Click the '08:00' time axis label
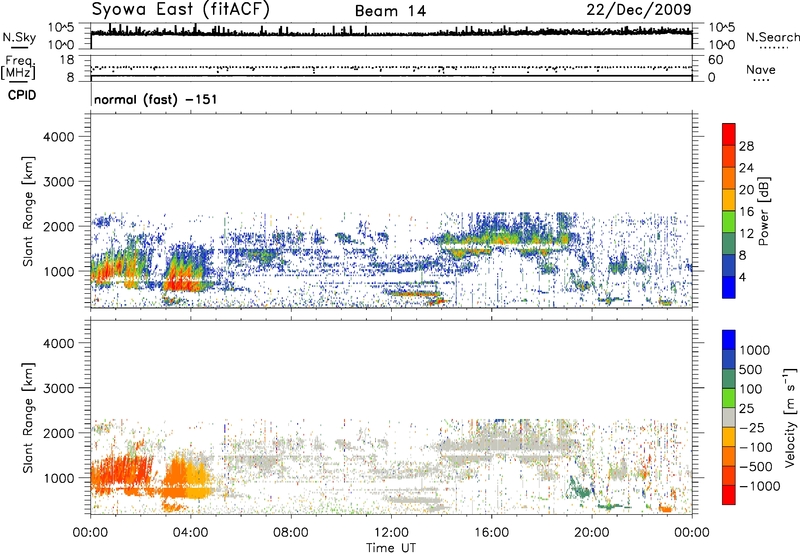This screenshot has width=800, height=554. [x=291, y=533]
